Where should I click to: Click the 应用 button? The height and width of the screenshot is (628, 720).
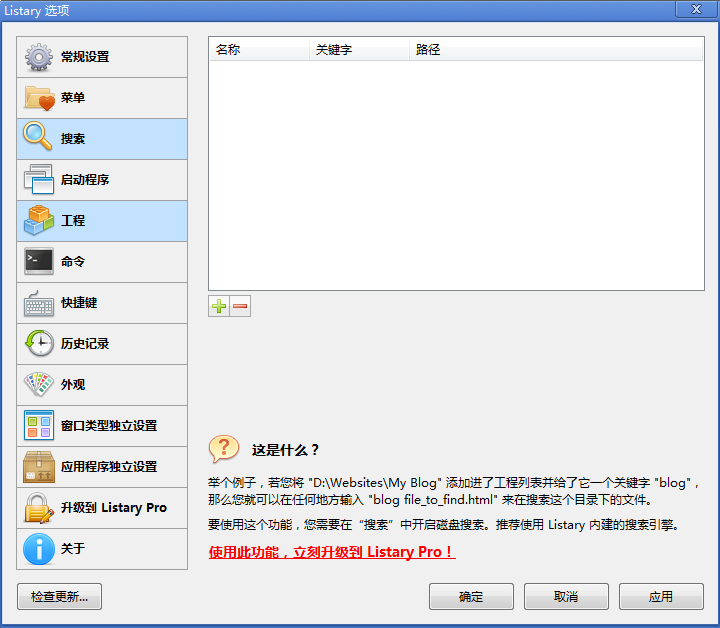click(x=661, y=597)
